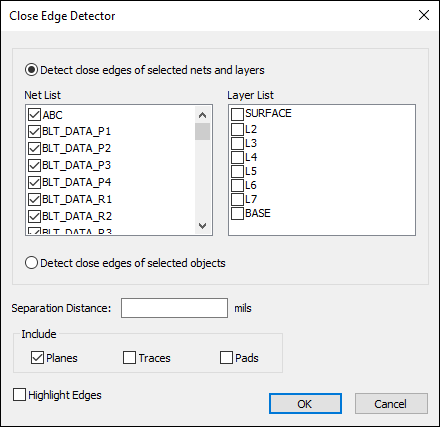The height and width of the screenshot is (427, 440).
Task: Uncheck the BLT_DATA_P4 net checkbox
Action: 34,182
